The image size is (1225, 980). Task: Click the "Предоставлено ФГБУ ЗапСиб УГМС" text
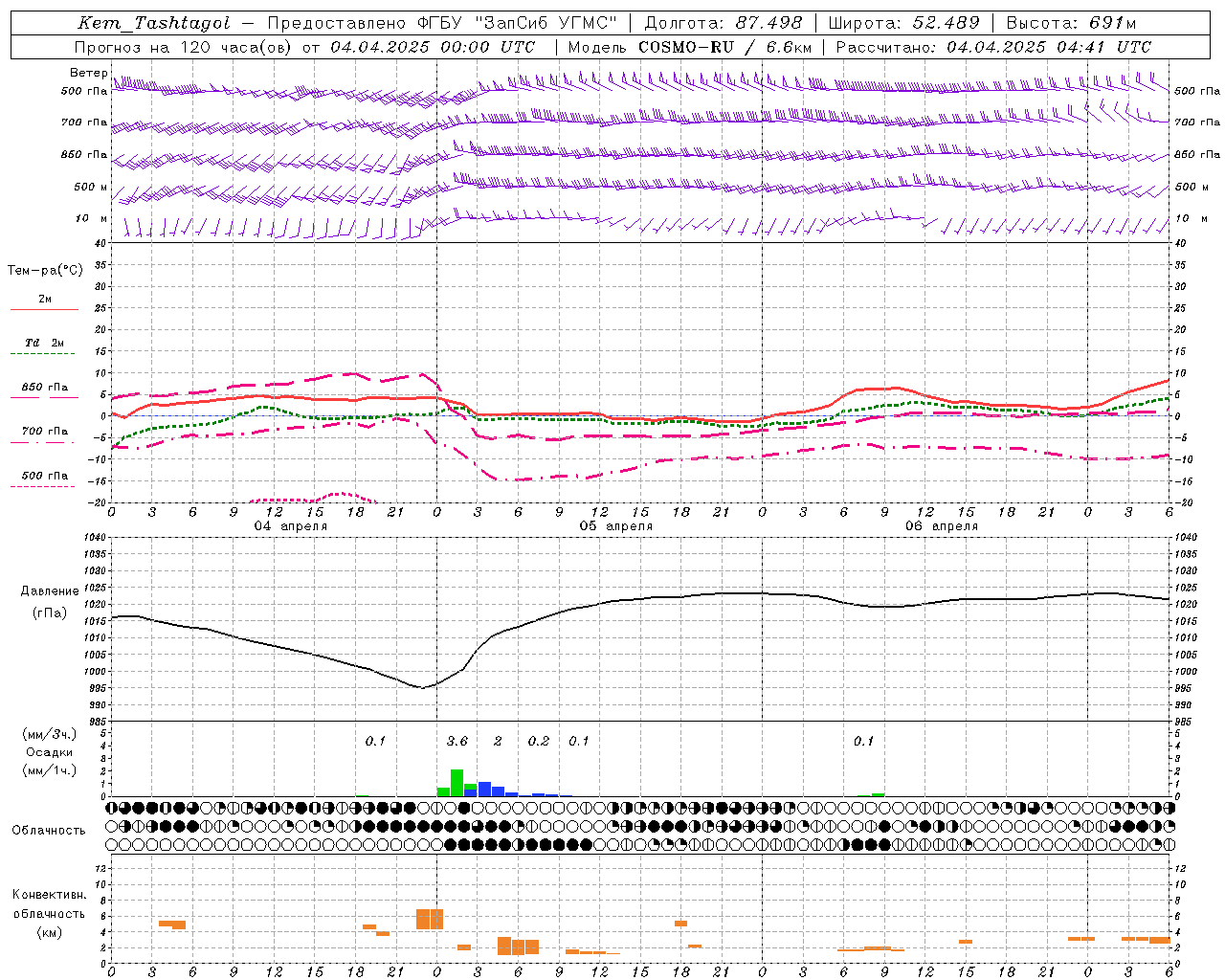[442, 23]
